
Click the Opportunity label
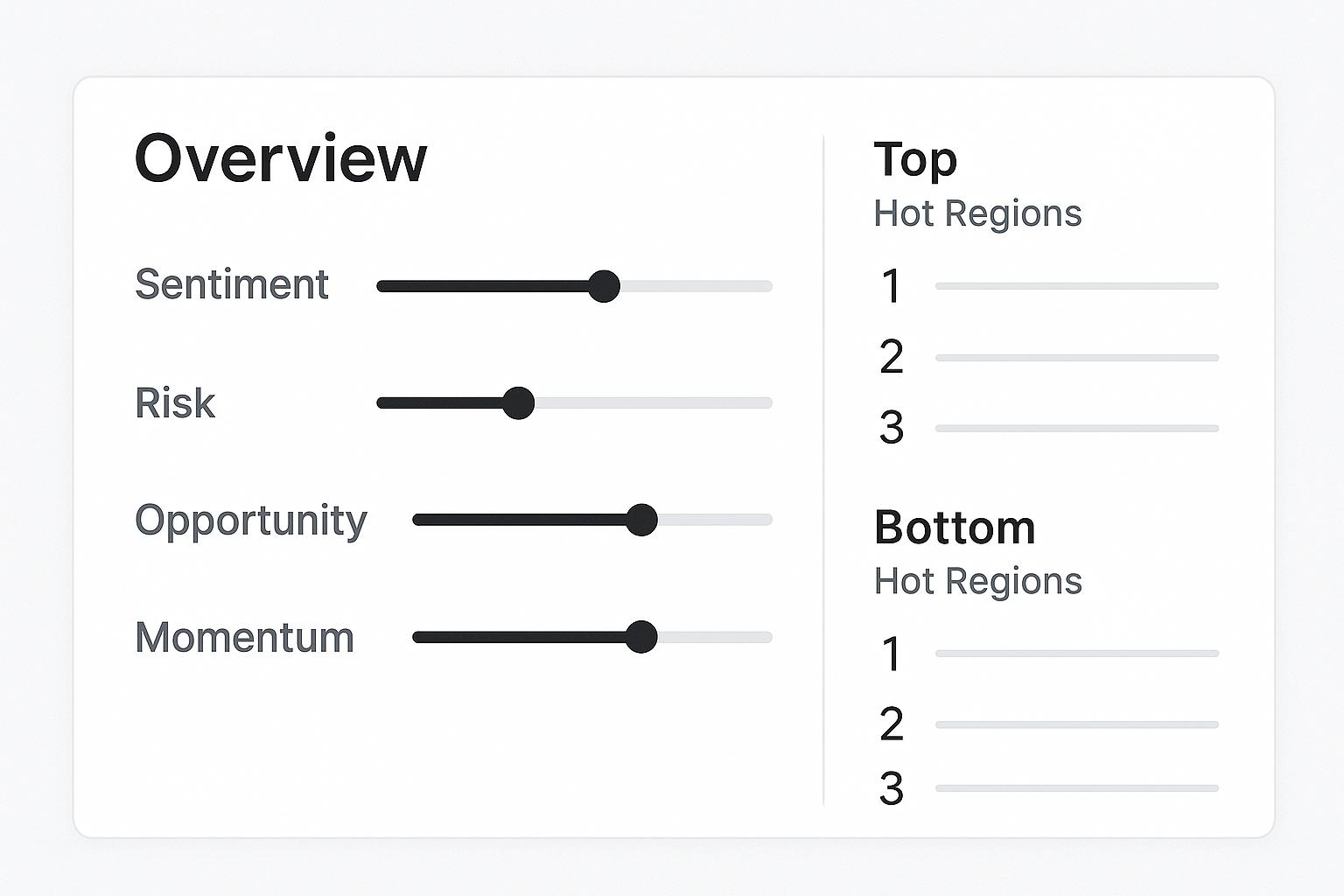tap(251, 521)
